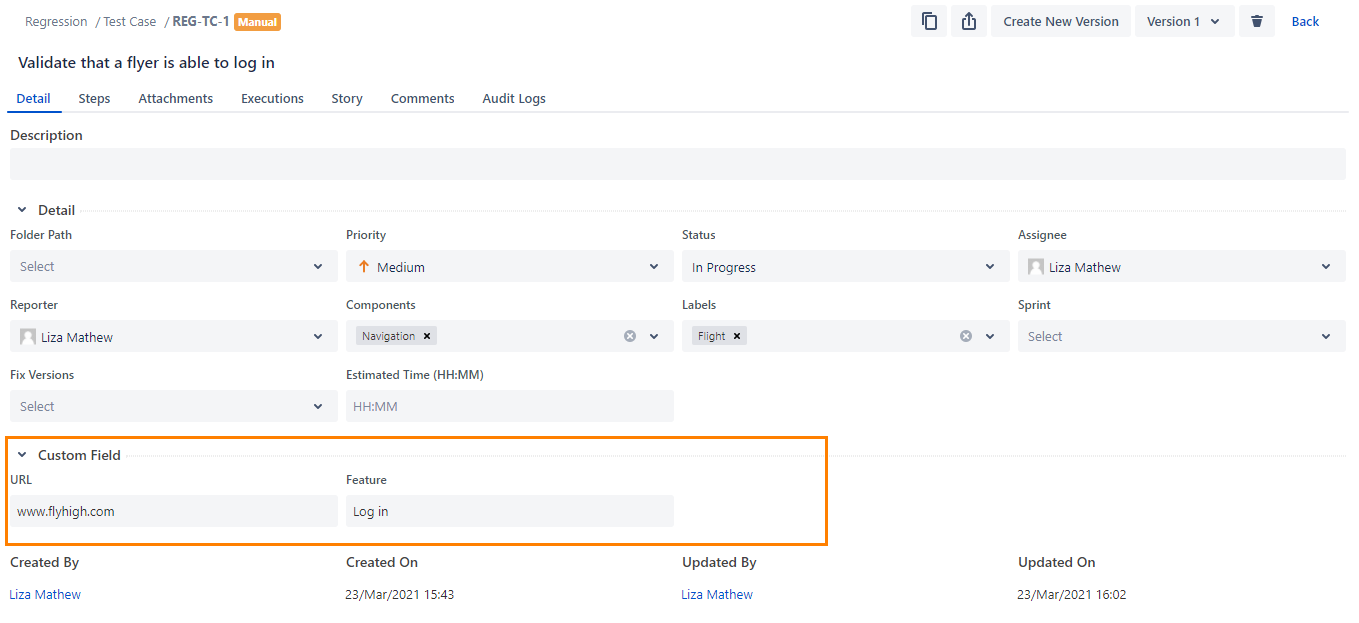Open the Test Case breadcrumb
1359x623 pixels.
coord(129,21)
